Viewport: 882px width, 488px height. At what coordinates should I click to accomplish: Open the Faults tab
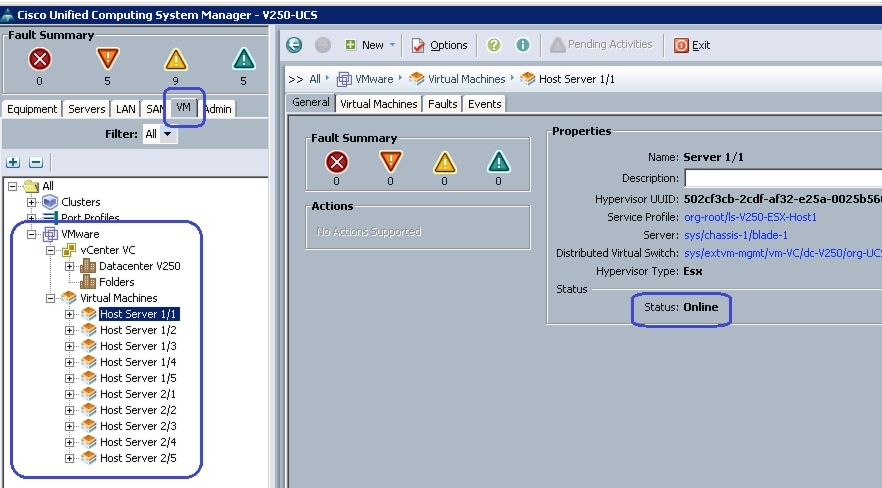(443, 104)
